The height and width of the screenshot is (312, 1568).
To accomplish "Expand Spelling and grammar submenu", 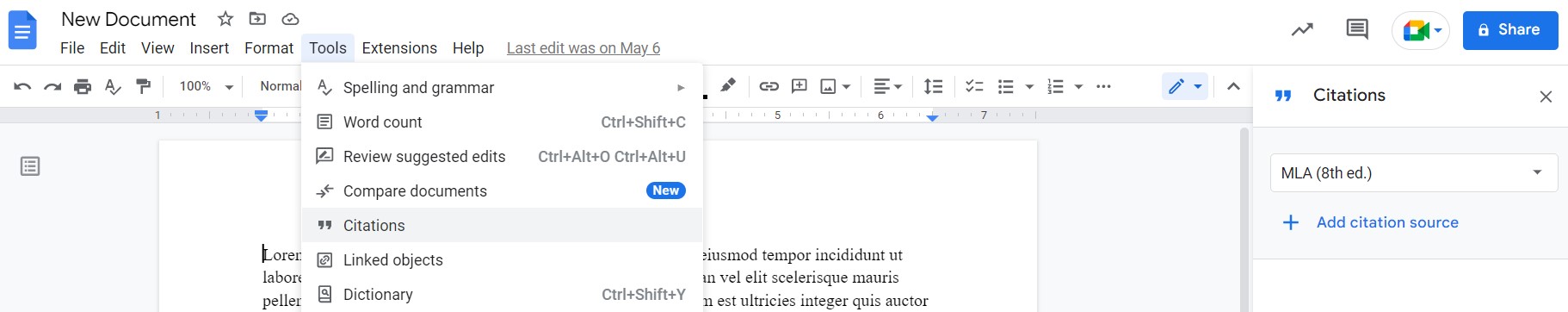I will click(x=503, y=87).
